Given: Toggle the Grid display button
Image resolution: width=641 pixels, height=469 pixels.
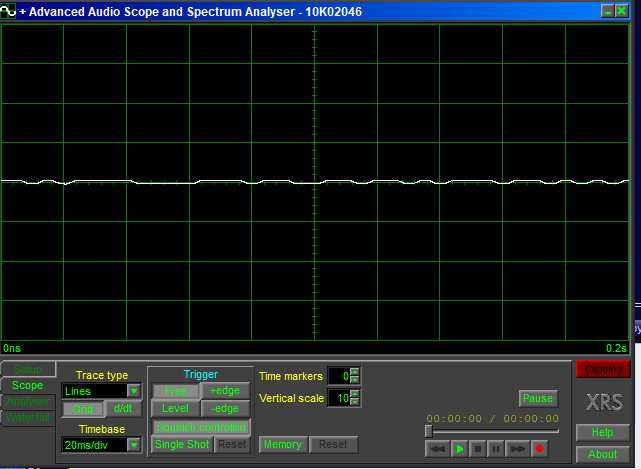Looking at the screenshot, I should tap(83, 408).
